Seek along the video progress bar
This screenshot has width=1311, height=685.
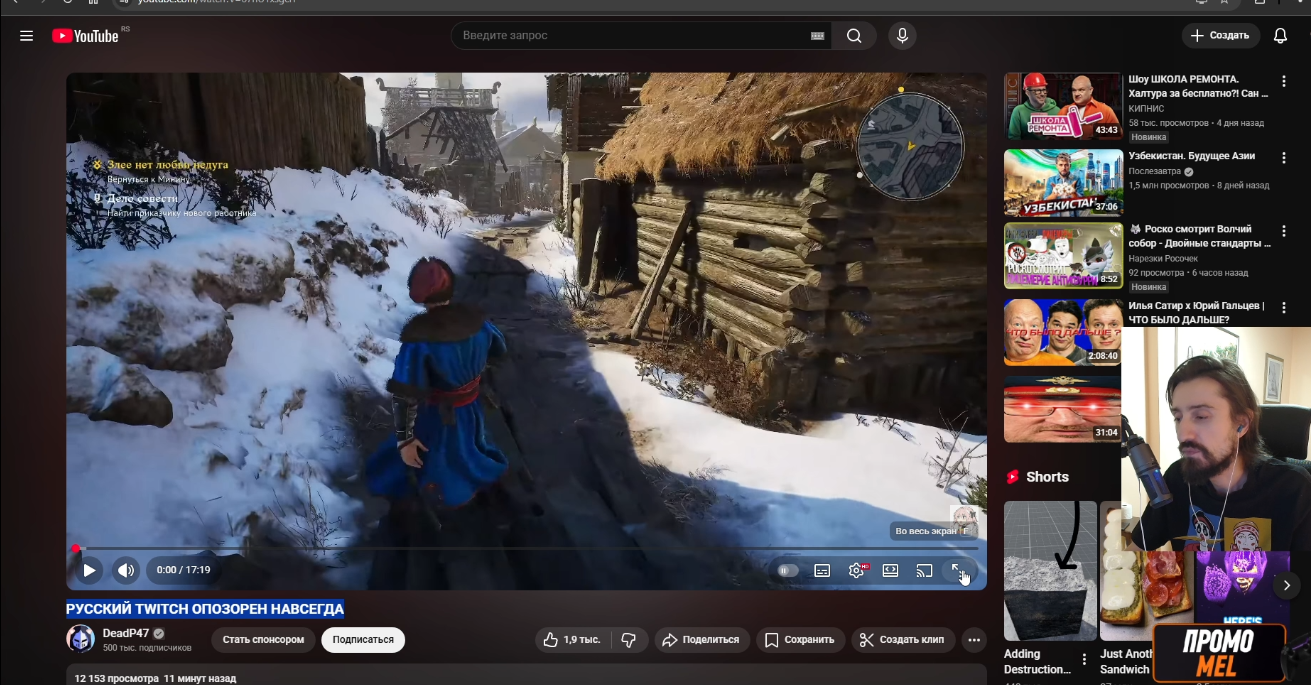coord(526,548)
